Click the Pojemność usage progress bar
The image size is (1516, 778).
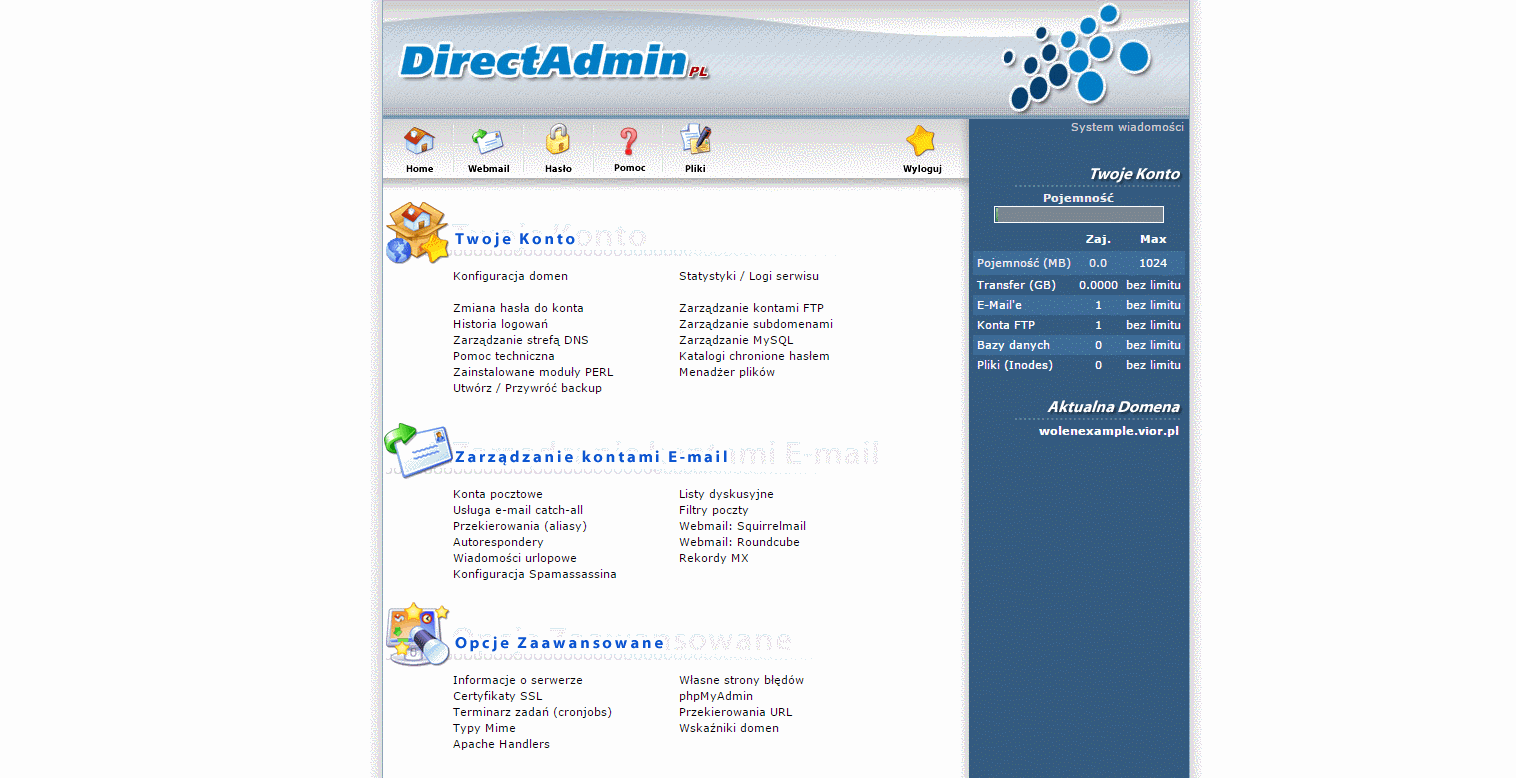pyautogui.click(x=1078, y=215)
